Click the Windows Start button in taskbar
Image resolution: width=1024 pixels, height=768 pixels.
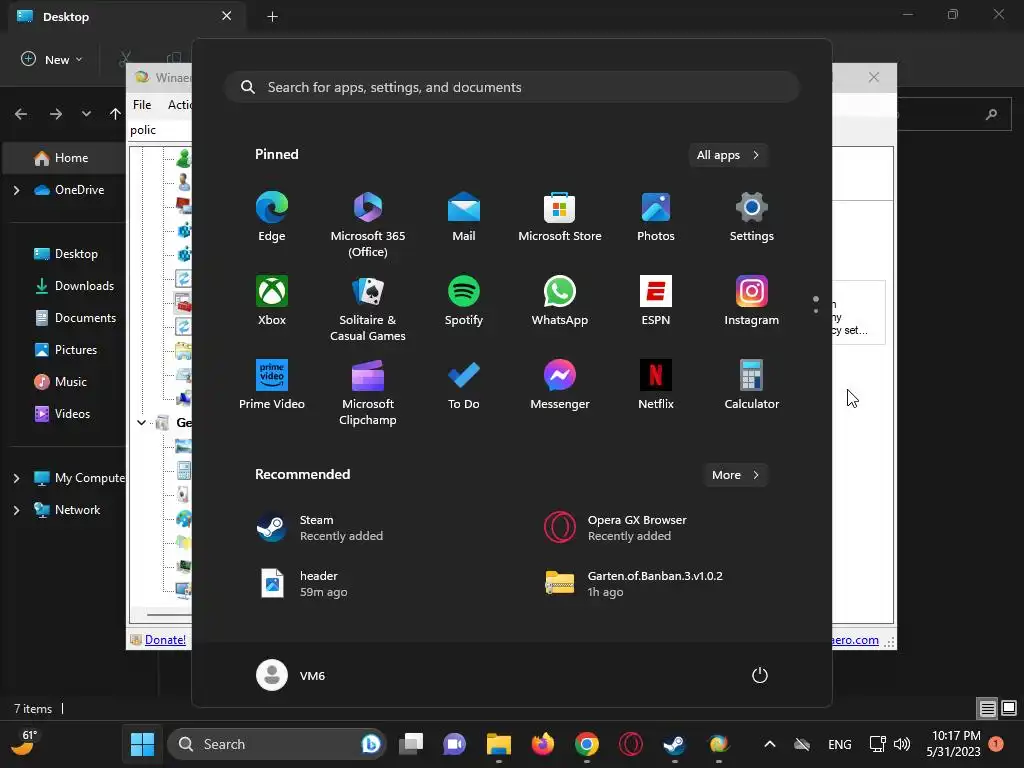point(142,744)
